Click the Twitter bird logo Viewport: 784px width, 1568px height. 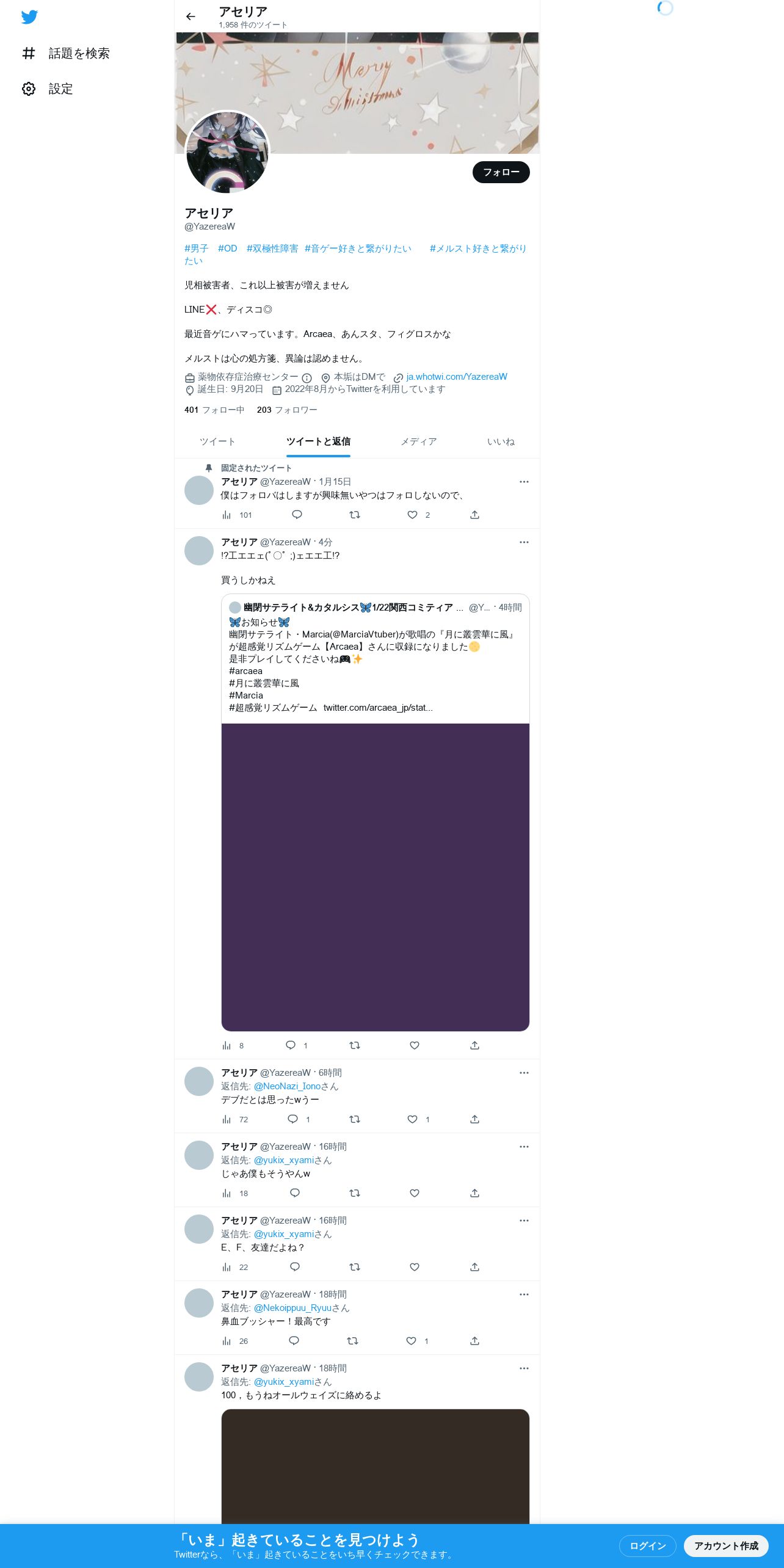29,17
